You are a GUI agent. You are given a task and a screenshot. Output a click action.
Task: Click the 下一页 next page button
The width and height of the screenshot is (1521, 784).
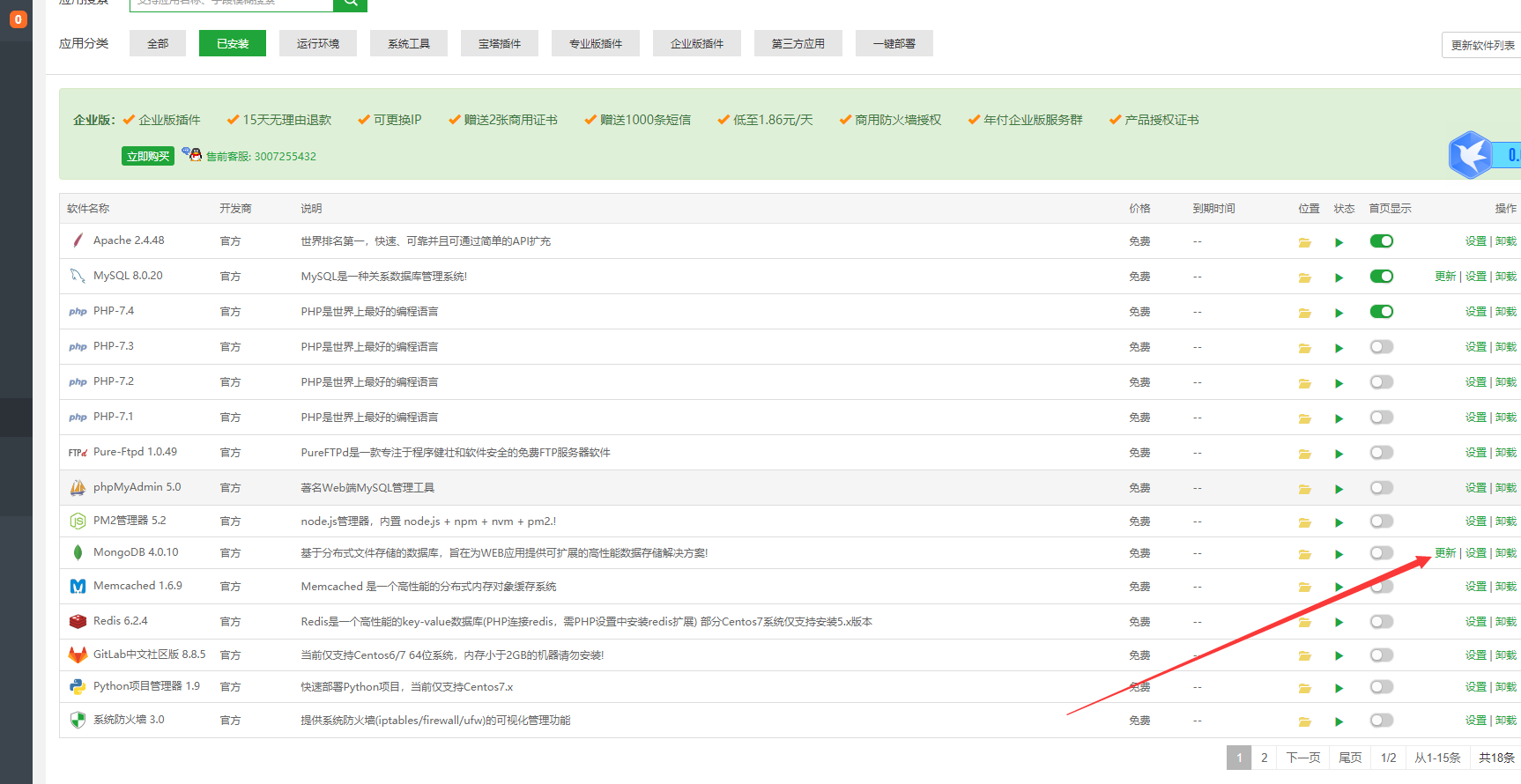1303,758
